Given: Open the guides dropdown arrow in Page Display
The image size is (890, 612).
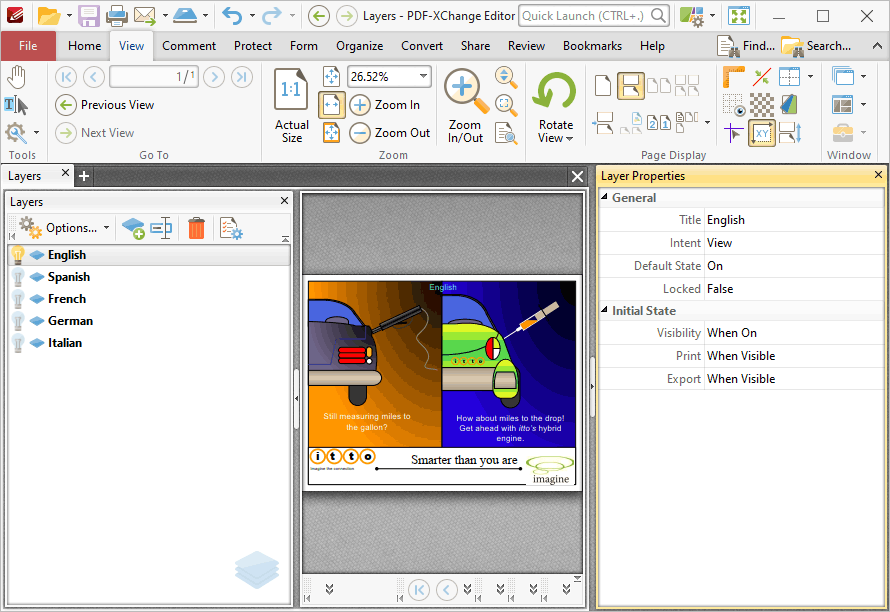Looking at the screenshot, I should point(810,77).
